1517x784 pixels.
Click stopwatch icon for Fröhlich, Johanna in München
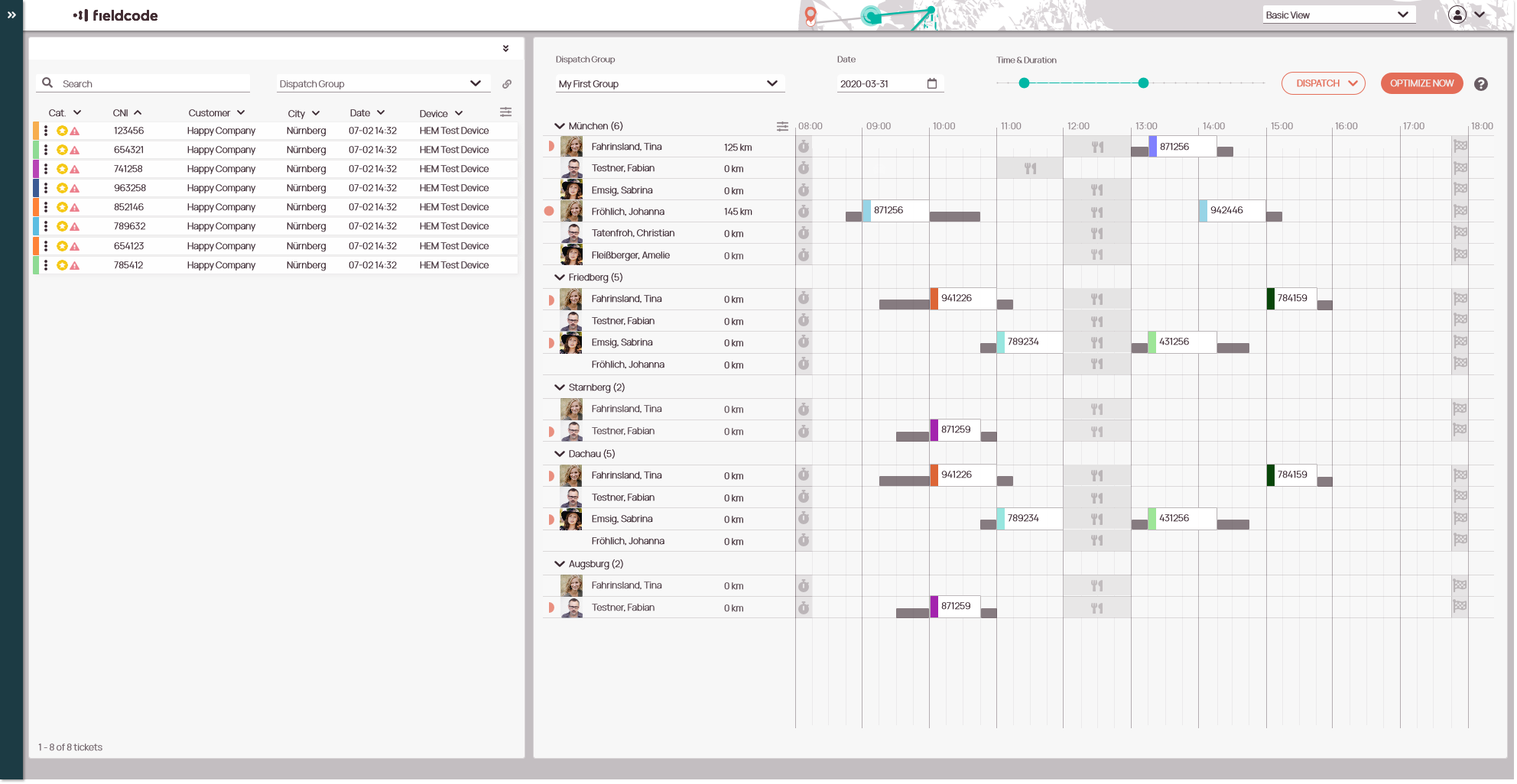coord(804,212)
